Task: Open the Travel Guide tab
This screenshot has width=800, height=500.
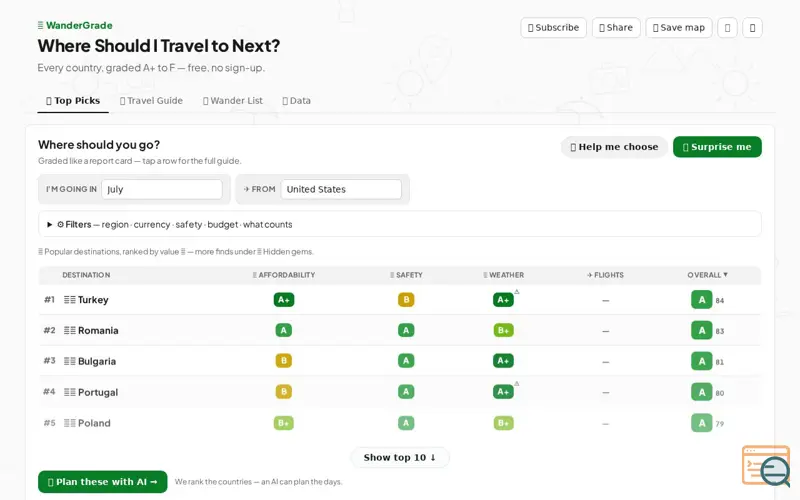Action: [151, 101]
